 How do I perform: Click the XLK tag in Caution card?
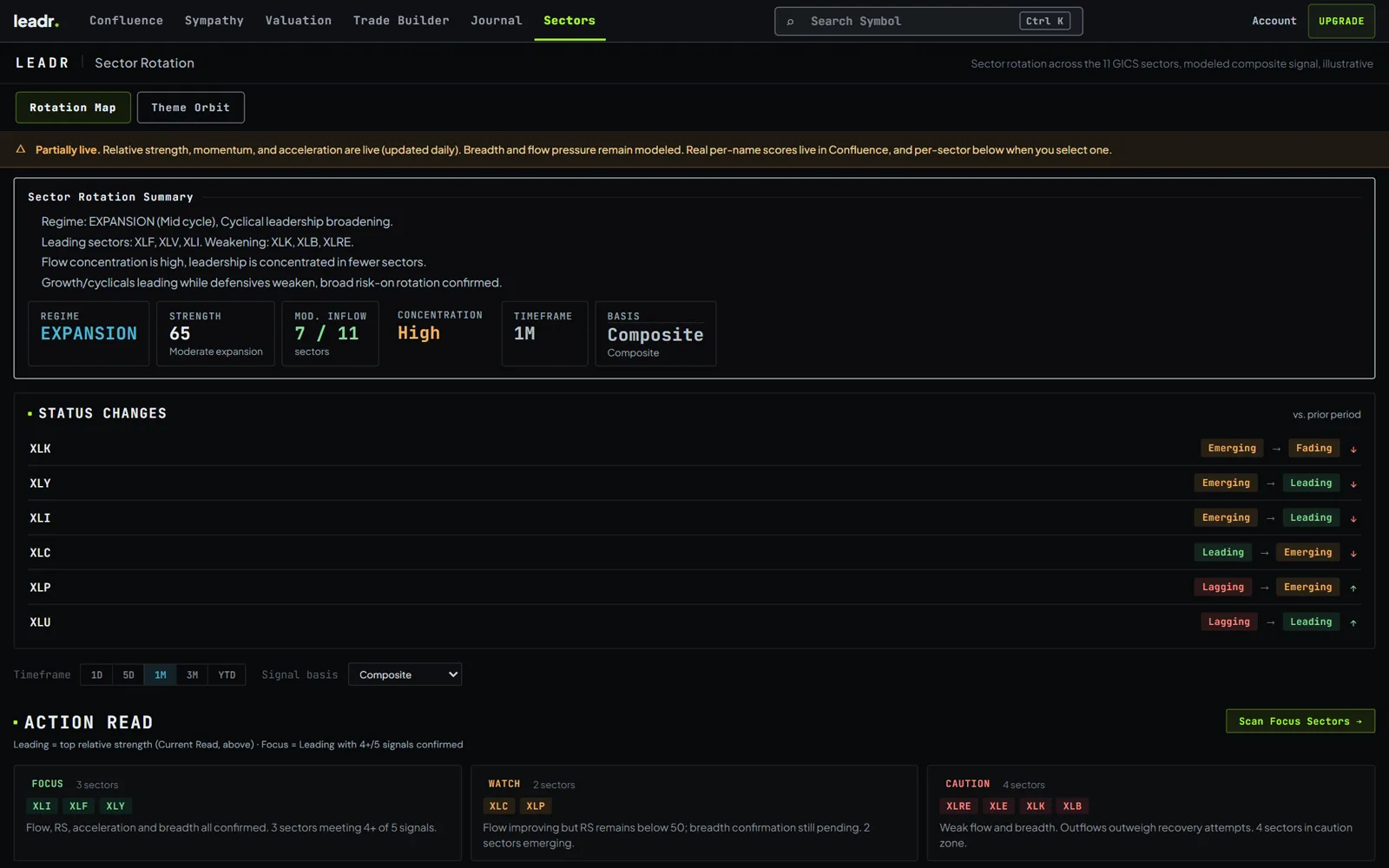[1036, 806]
